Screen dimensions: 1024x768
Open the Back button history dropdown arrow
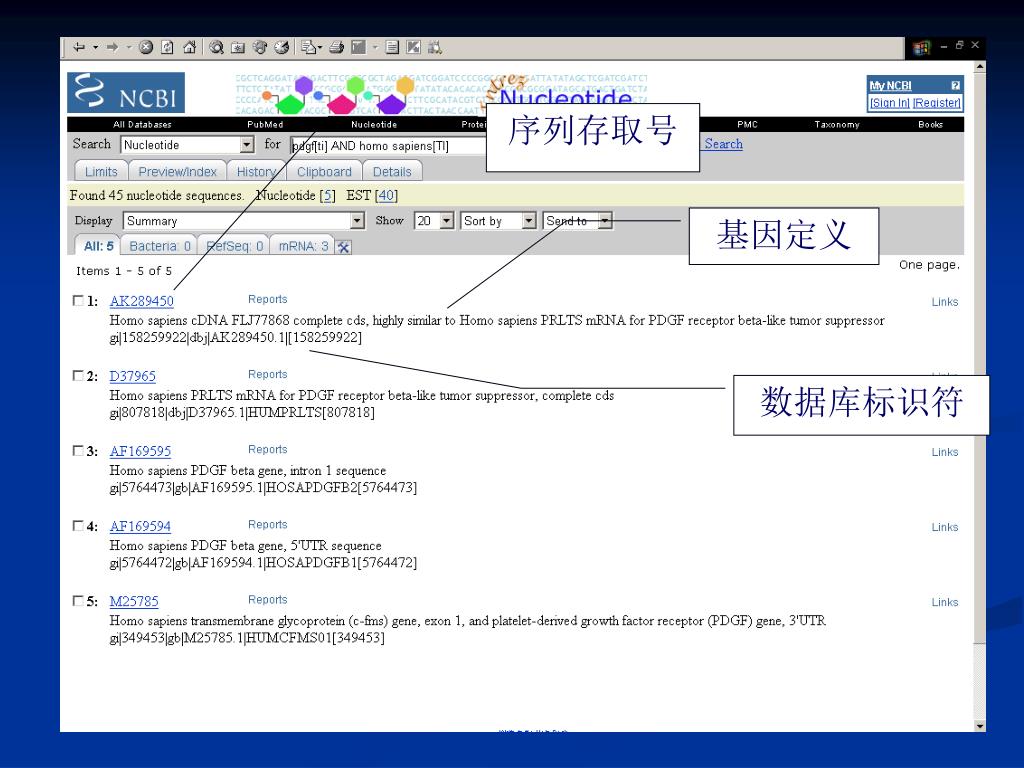click(x=95, y=47)
